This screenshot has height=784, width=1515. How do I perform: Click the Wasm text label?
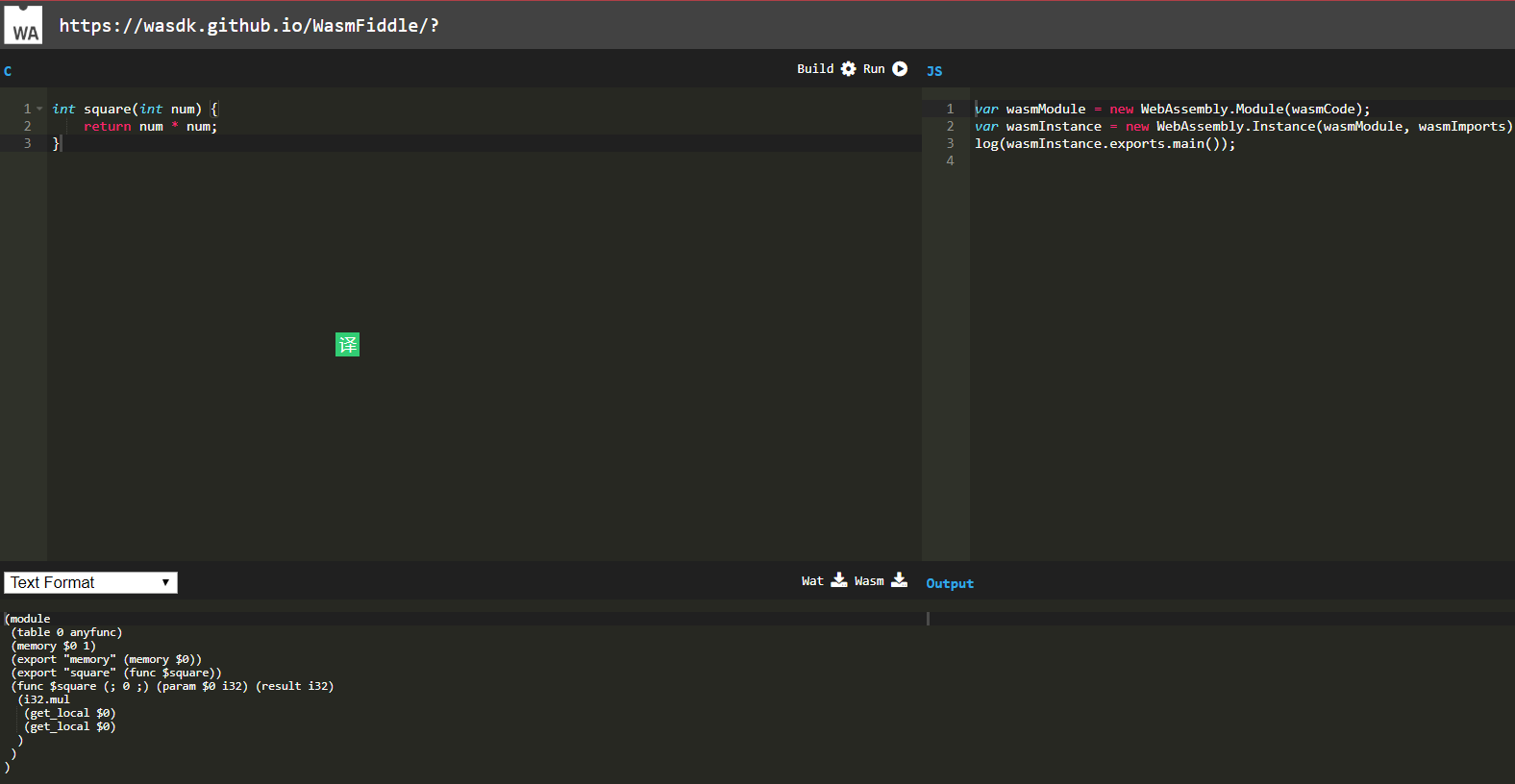(869, 581)
